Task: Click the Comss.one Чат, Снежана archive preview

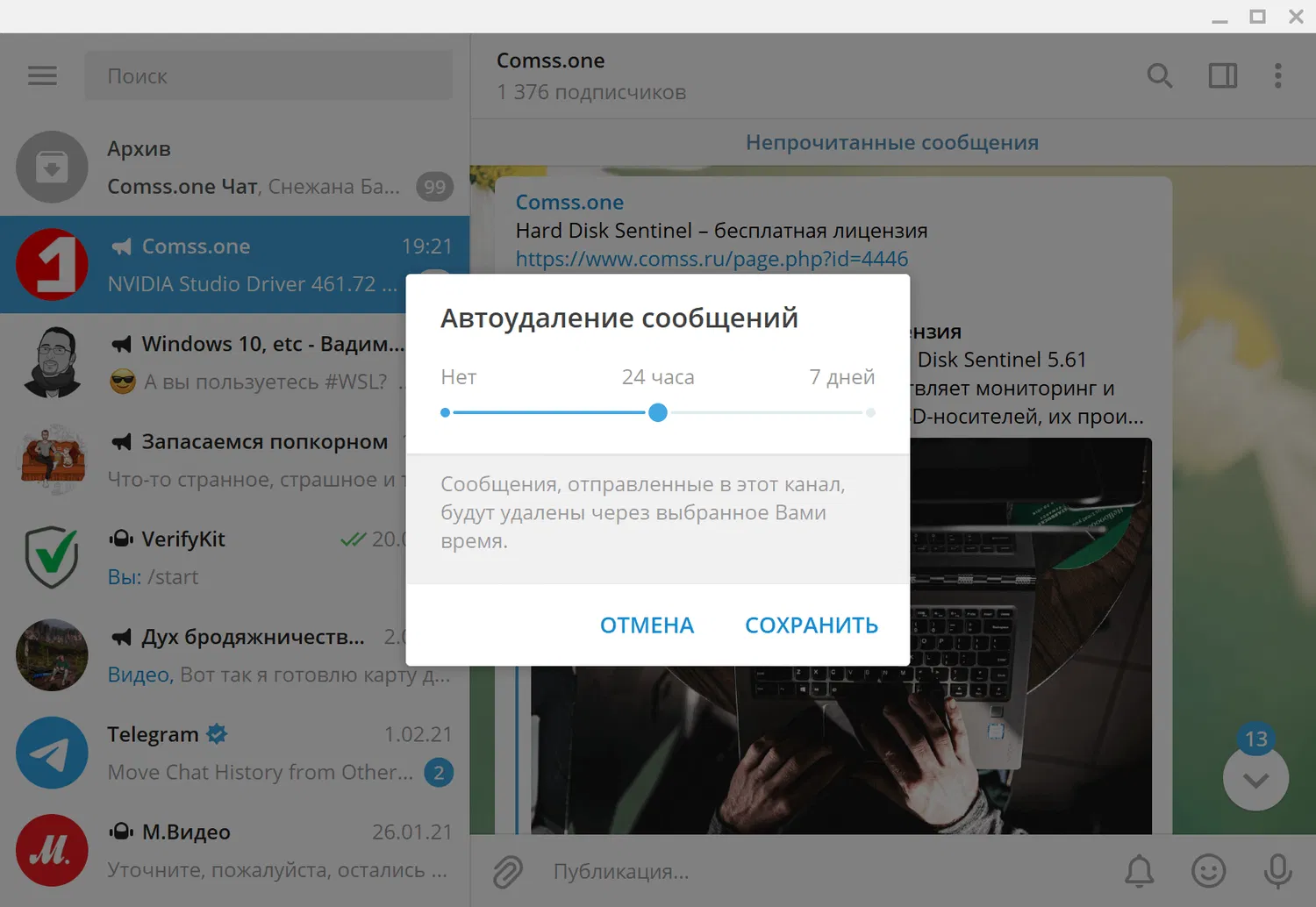Action: point(254,187)
